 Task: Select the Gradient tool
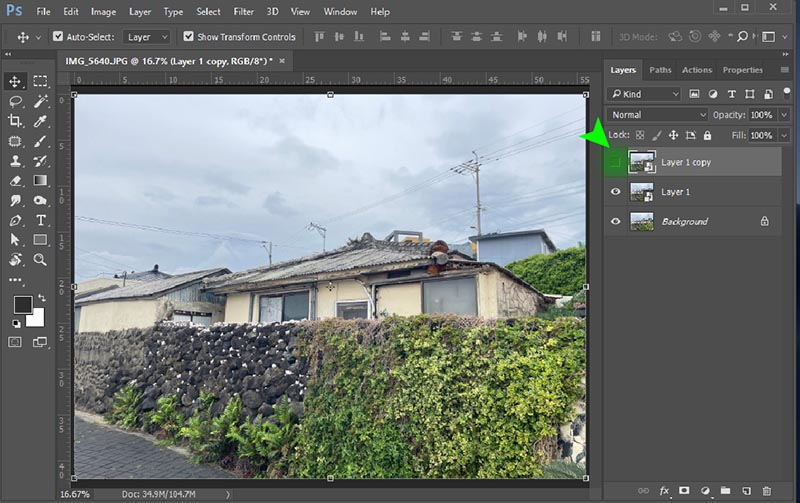pyautogui.click(x=40, y=181)
